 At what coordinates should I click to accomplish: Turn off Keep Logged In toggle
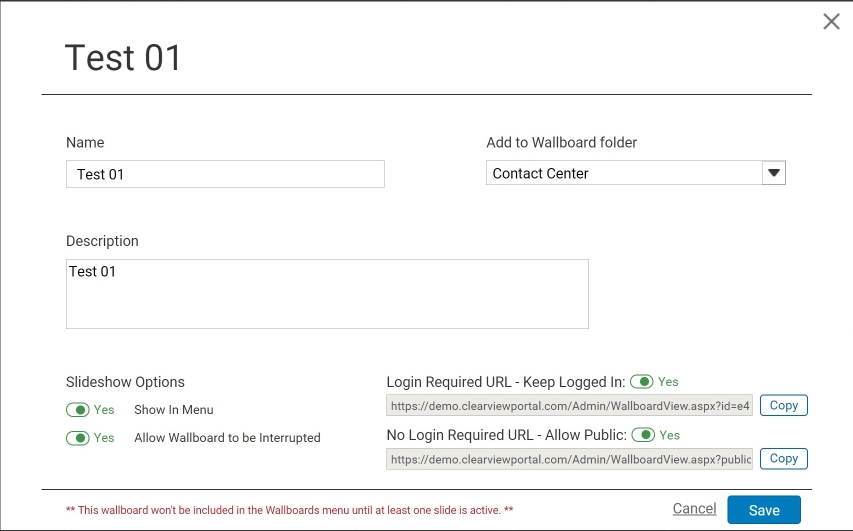coord(642,382)
